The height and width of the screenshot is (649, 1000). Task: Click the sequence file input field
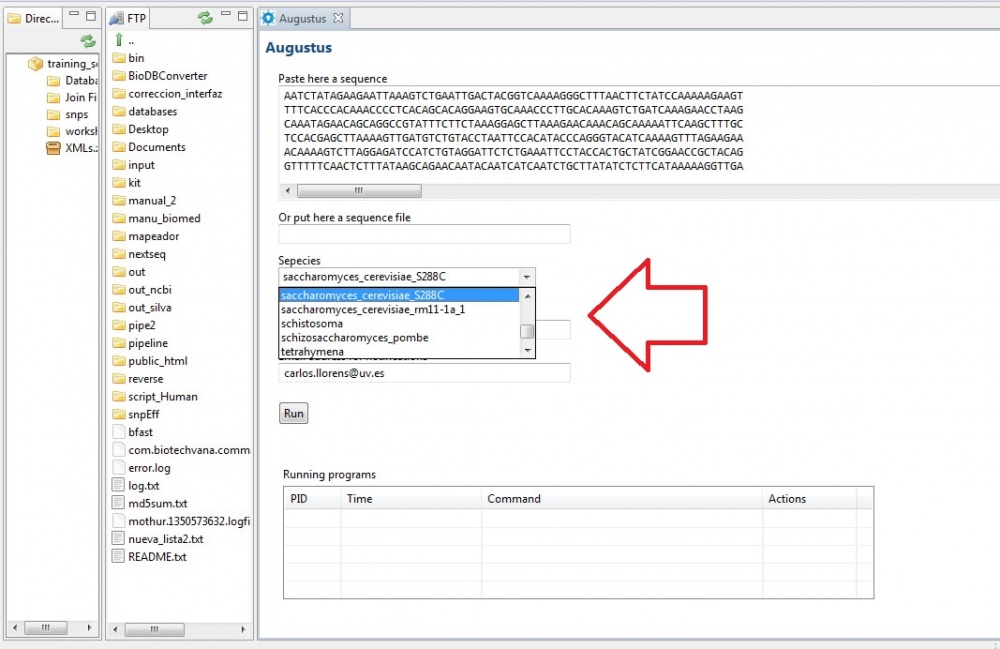point(424,234)
